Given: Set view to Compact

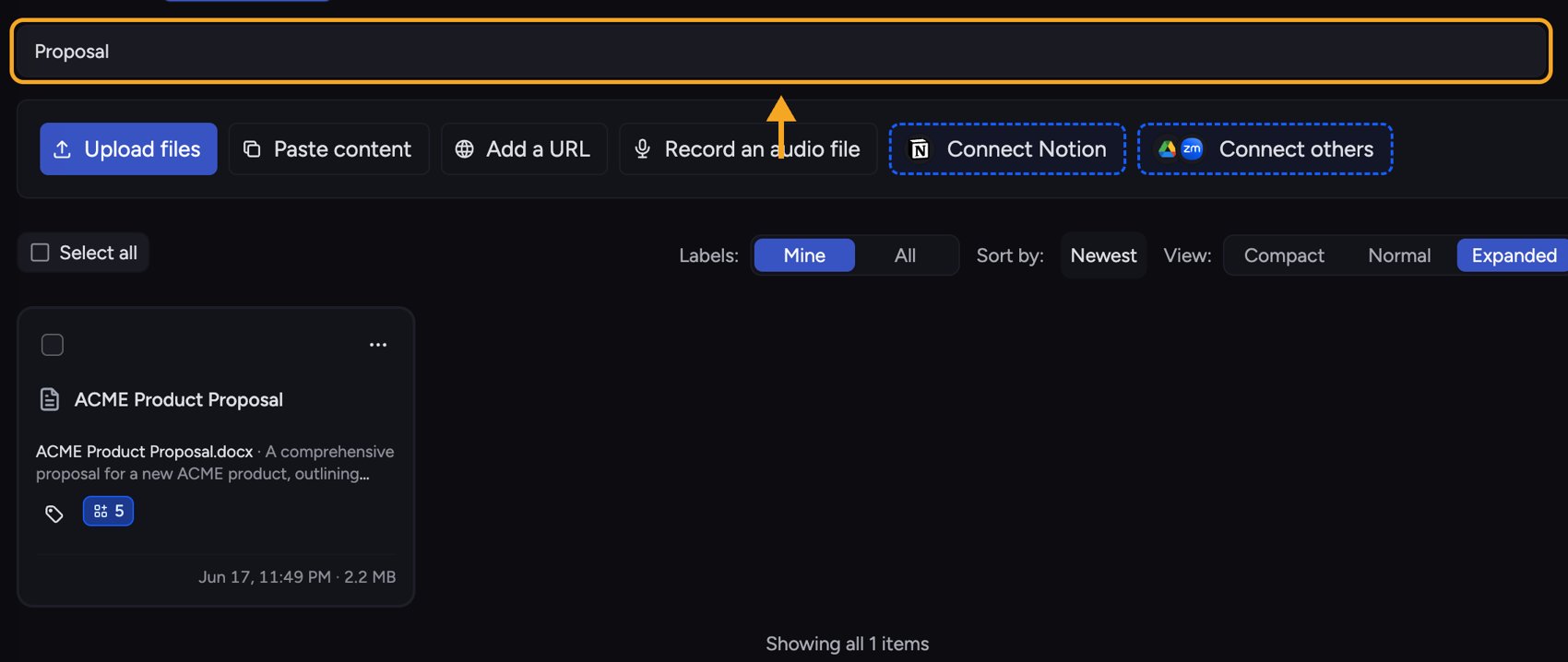Looking at the screenshot, I should coord(1284,255).
